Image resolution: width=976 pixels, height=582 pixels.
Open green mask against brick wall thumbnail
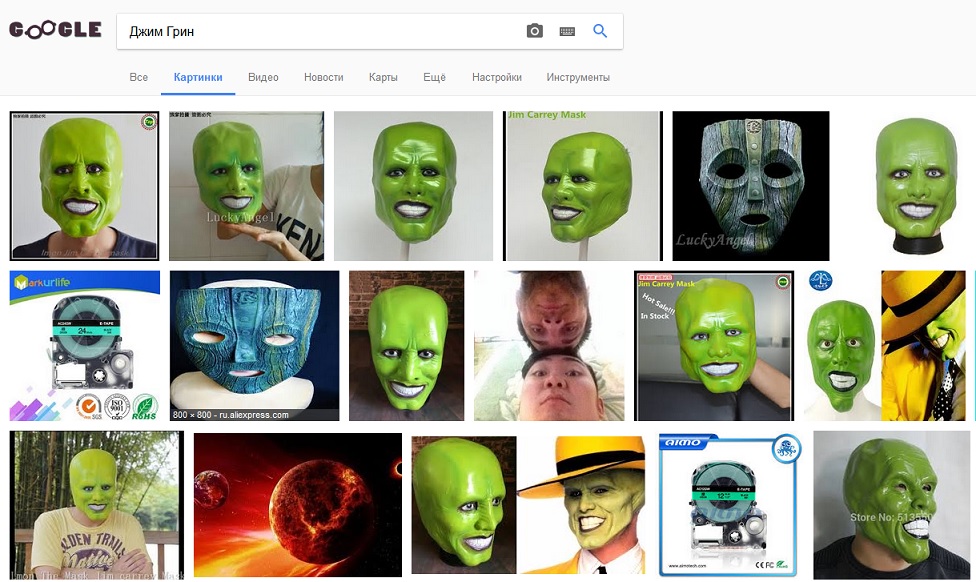[406, 345]
